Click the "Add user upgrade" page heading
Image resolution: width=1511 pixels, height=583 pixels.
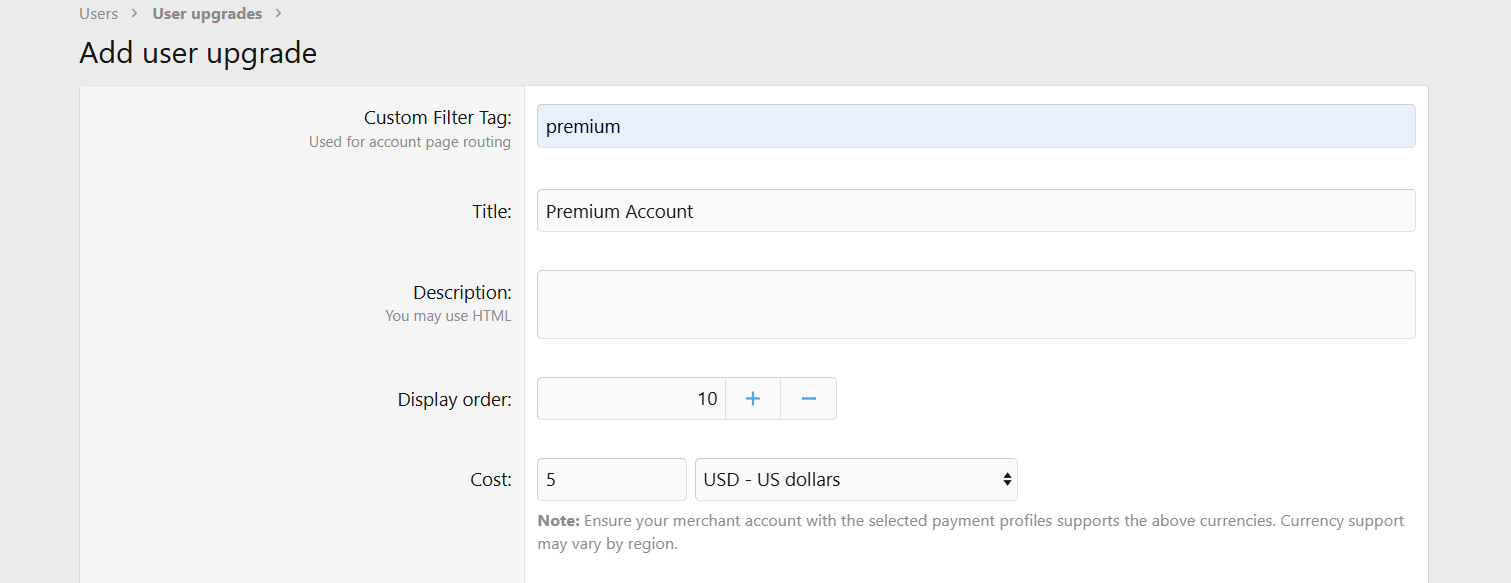click(198, 53)
